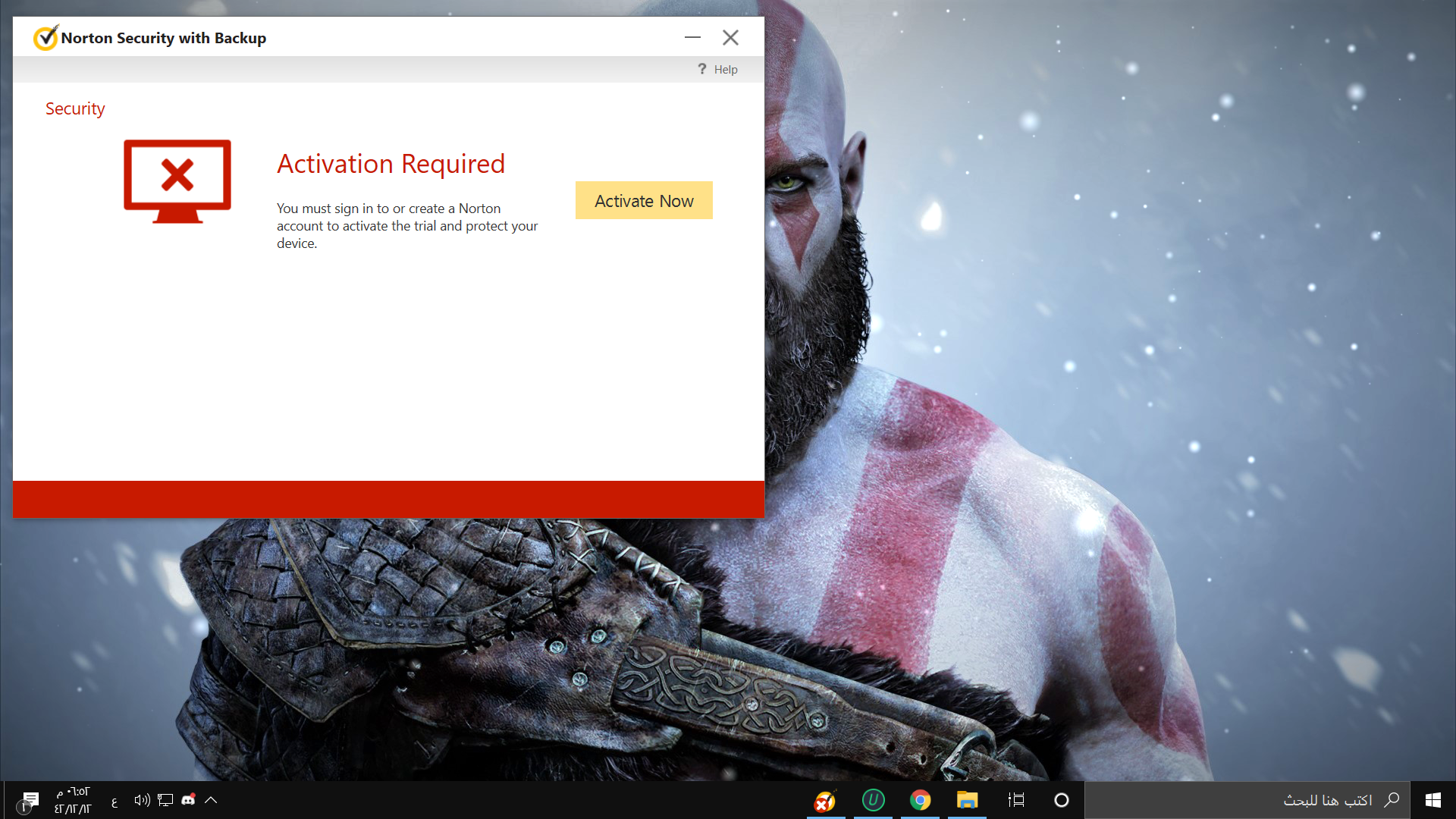Click the Cortana circle icon

[1062, 800]
